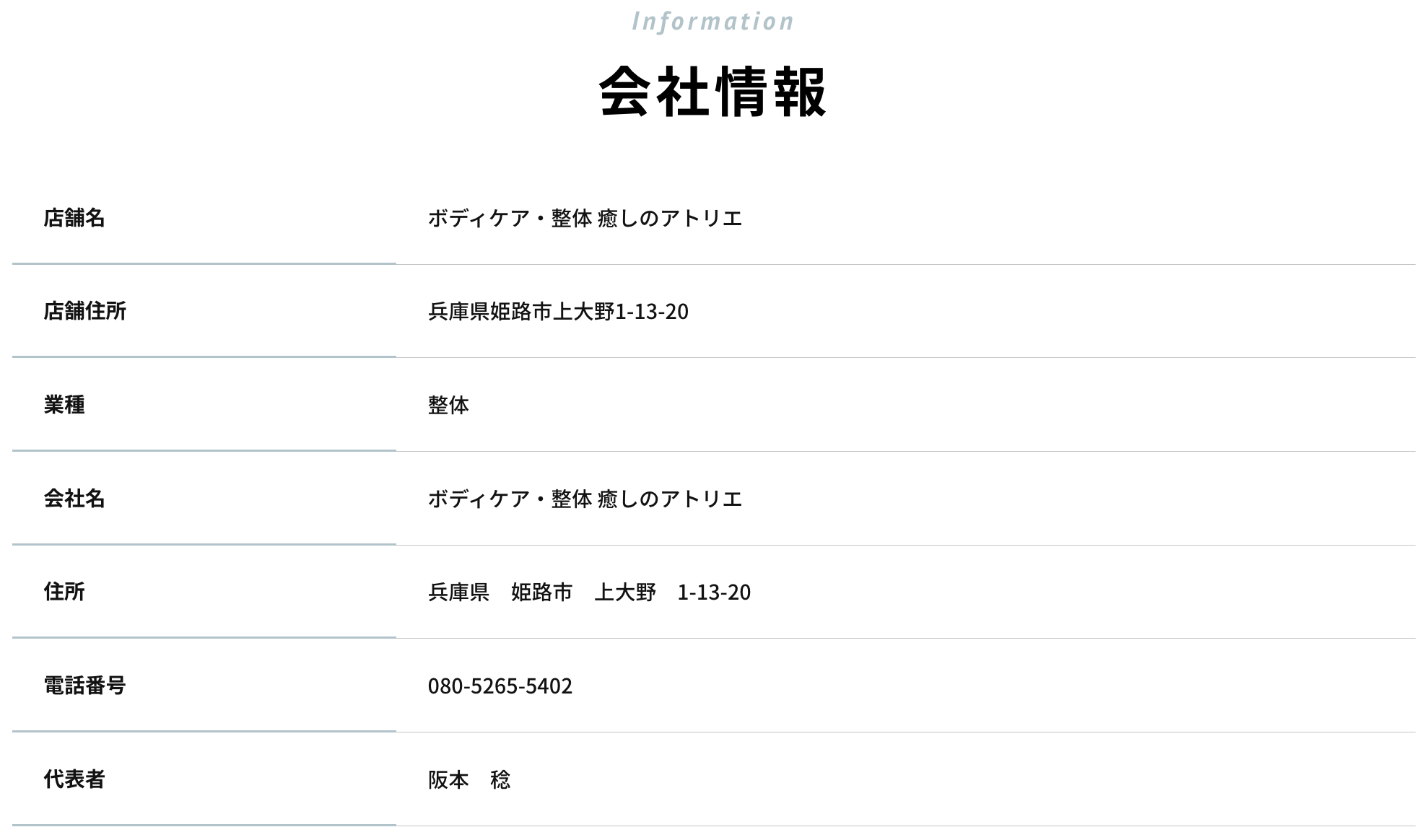Click 1-13-20 in the 住所 row

[x=714, y=592]
